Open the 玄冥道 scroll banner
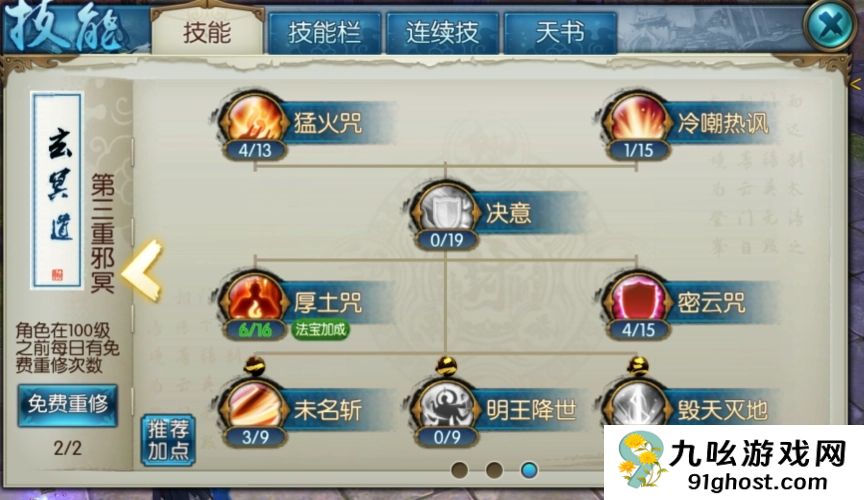 tap(58, 190)
